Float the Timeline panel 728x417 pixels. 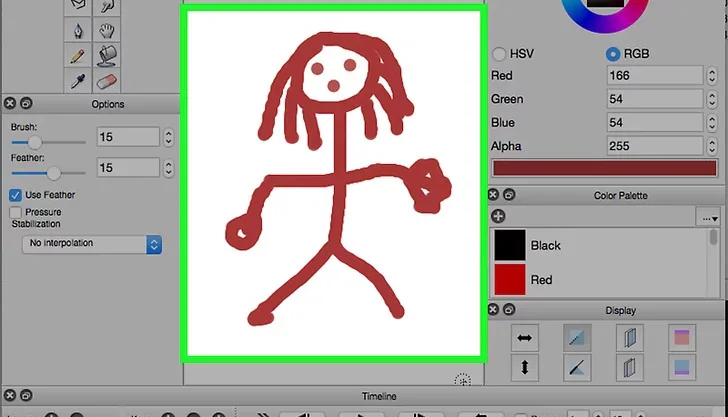(x=26, y=395)
